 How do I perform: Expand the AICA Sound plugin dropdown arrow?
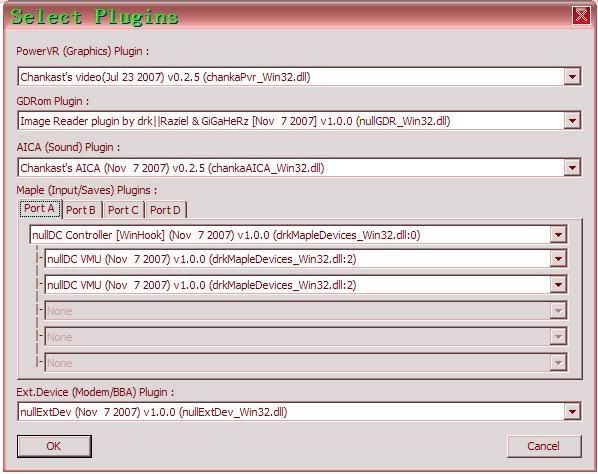[572, 167]
